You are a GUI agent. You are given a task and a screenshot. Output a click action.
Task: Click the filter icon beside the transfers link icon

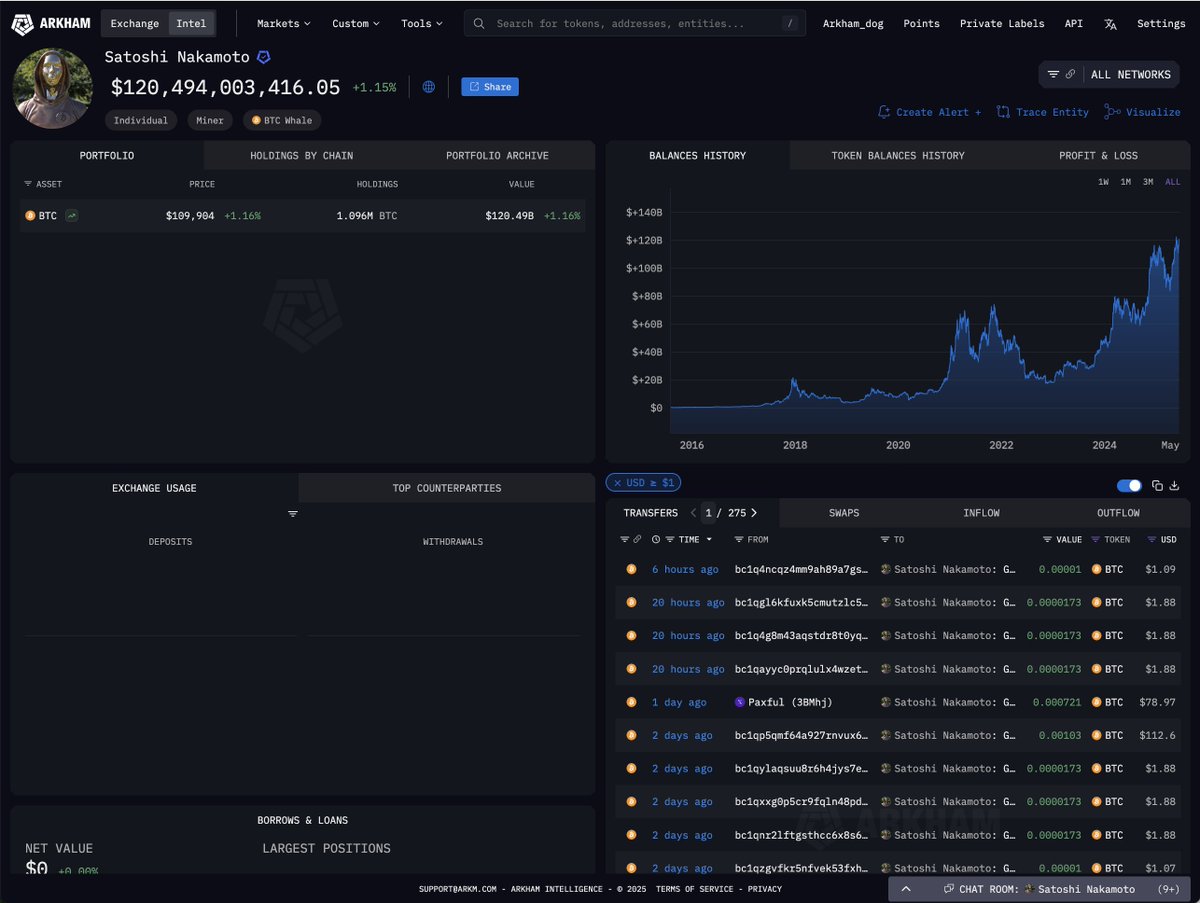point(625,539)
